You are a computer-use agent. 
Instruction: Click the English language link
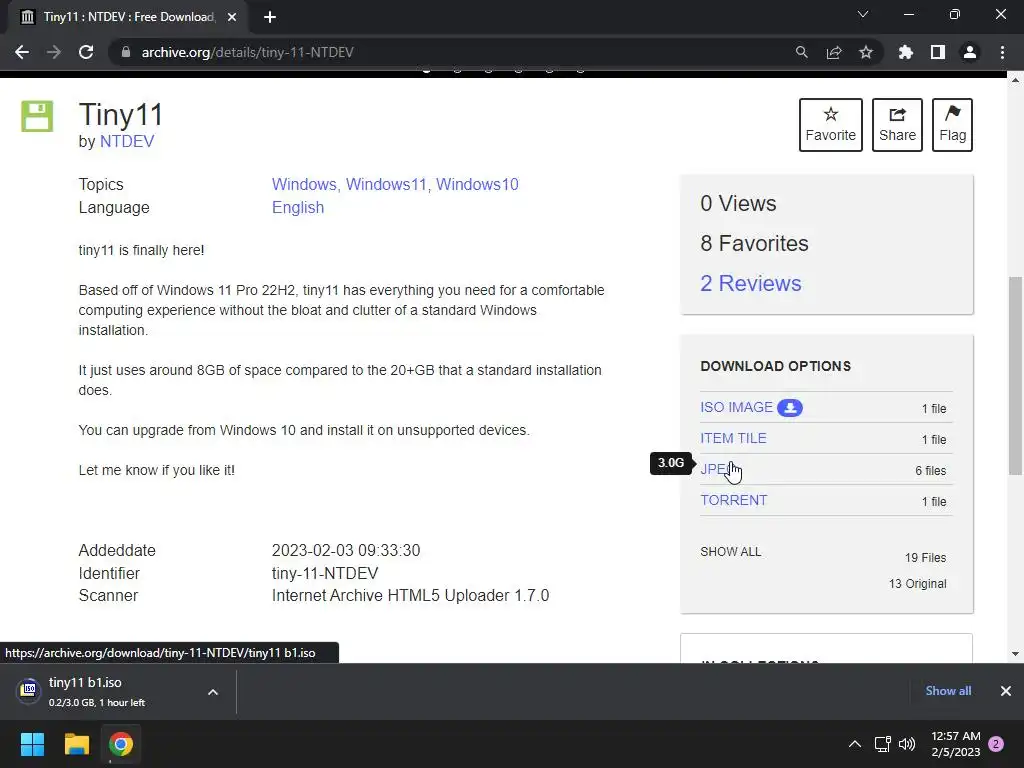click(298, 207)
